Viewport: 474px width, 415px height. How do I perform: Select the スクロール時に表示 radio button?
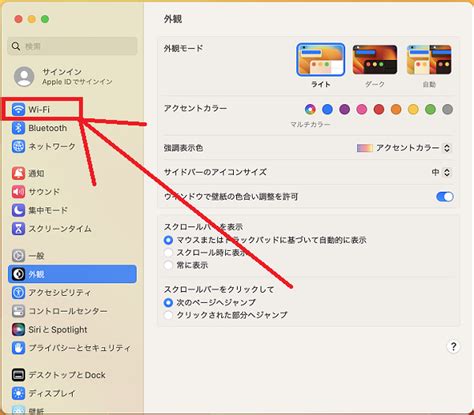168,253
